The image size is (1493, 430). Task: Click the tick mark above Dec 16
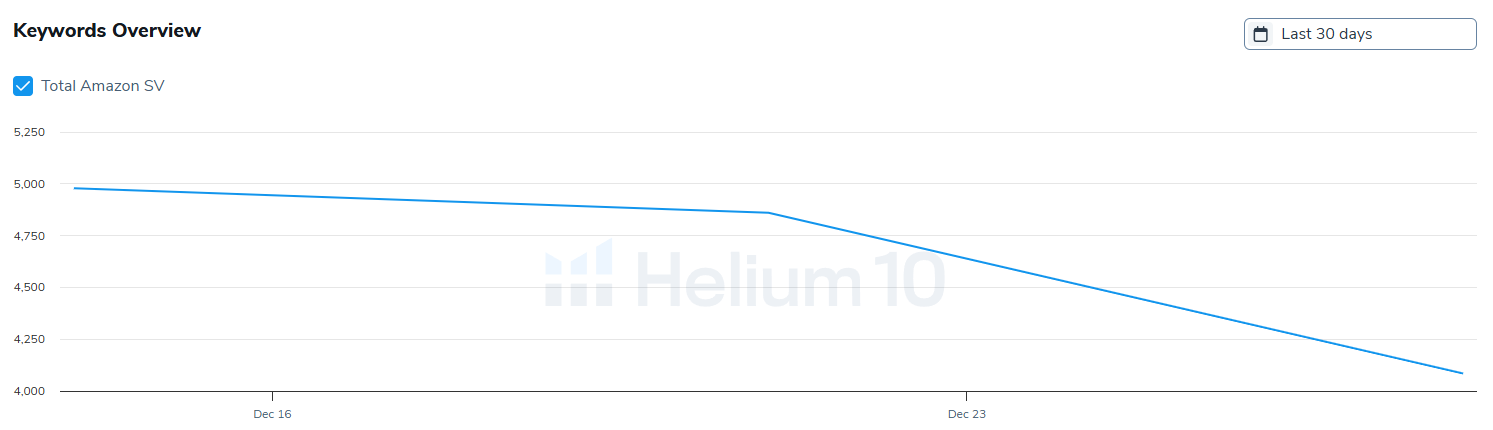272,396
